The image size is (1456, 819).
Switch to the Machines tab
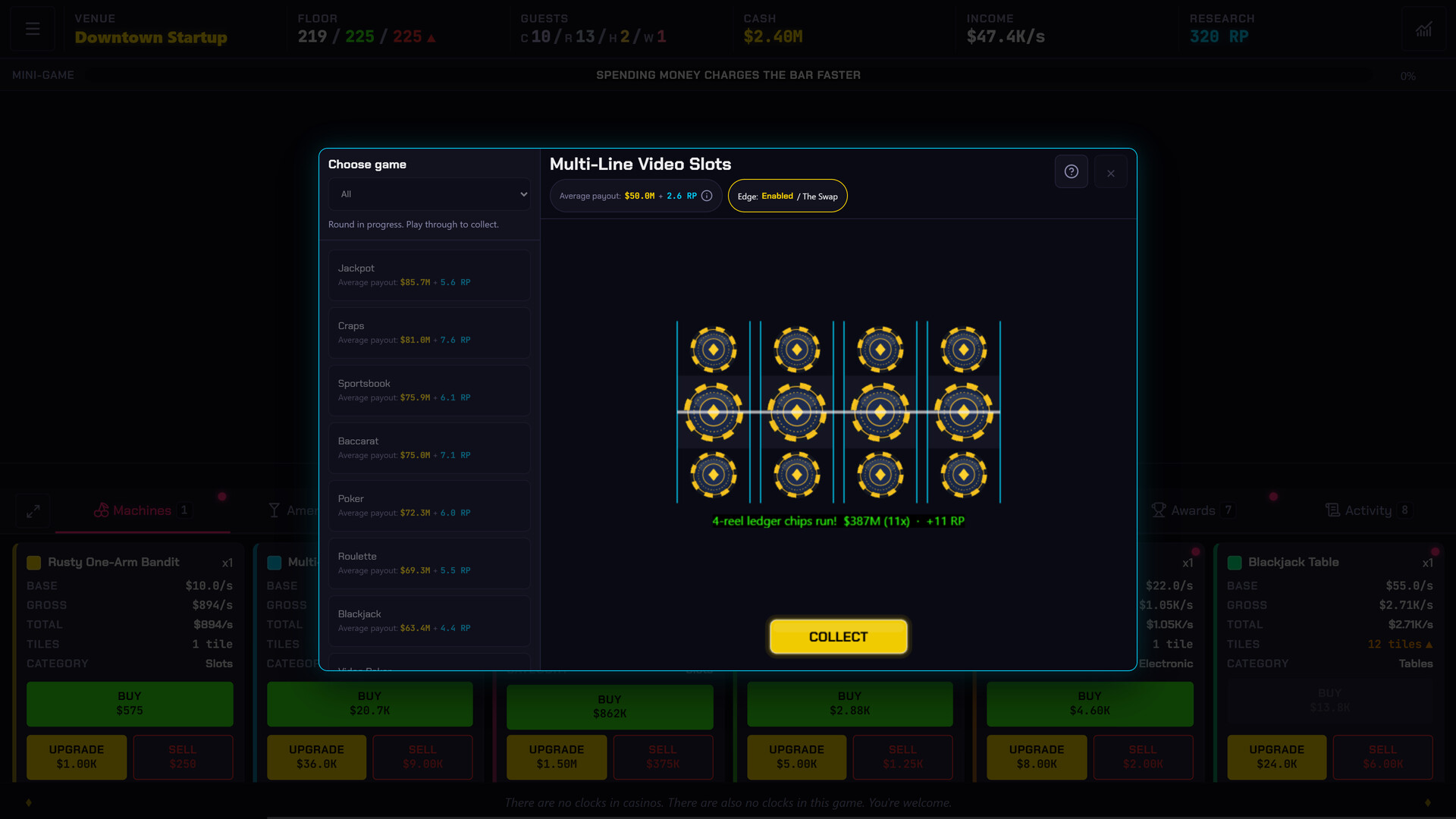[x=143, y=510]
